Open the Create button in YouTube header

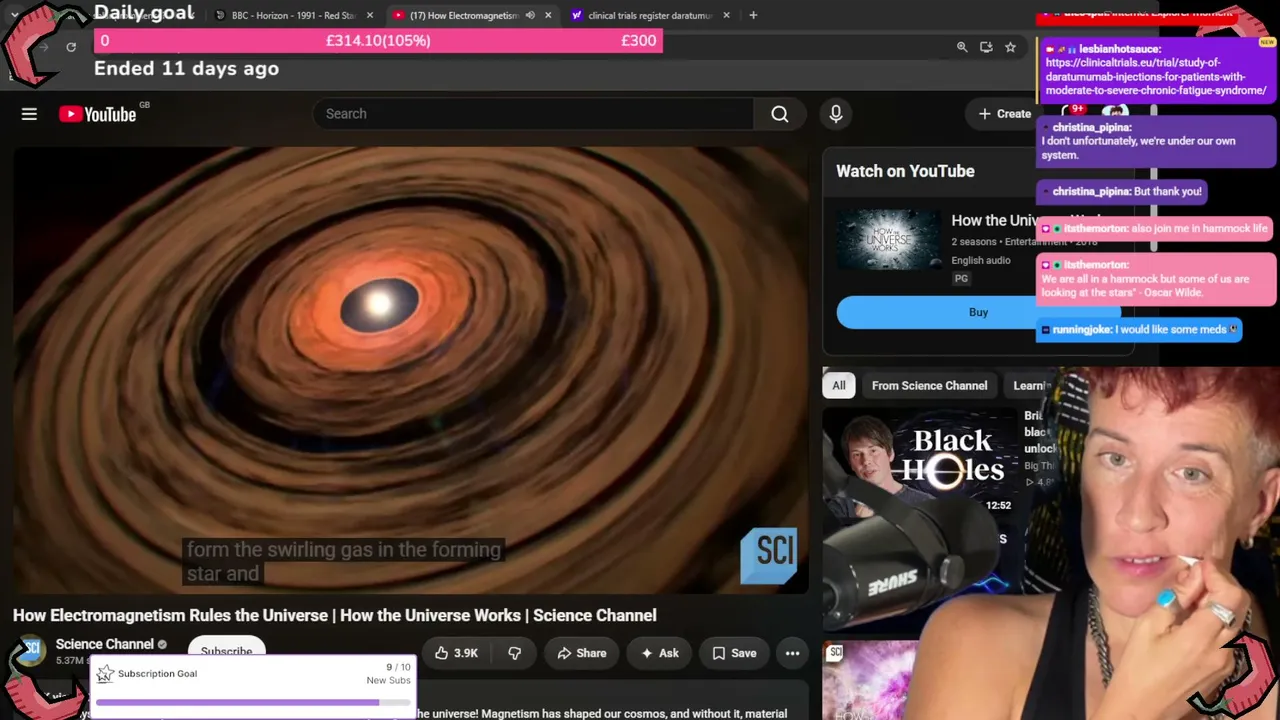point(1004,114)
